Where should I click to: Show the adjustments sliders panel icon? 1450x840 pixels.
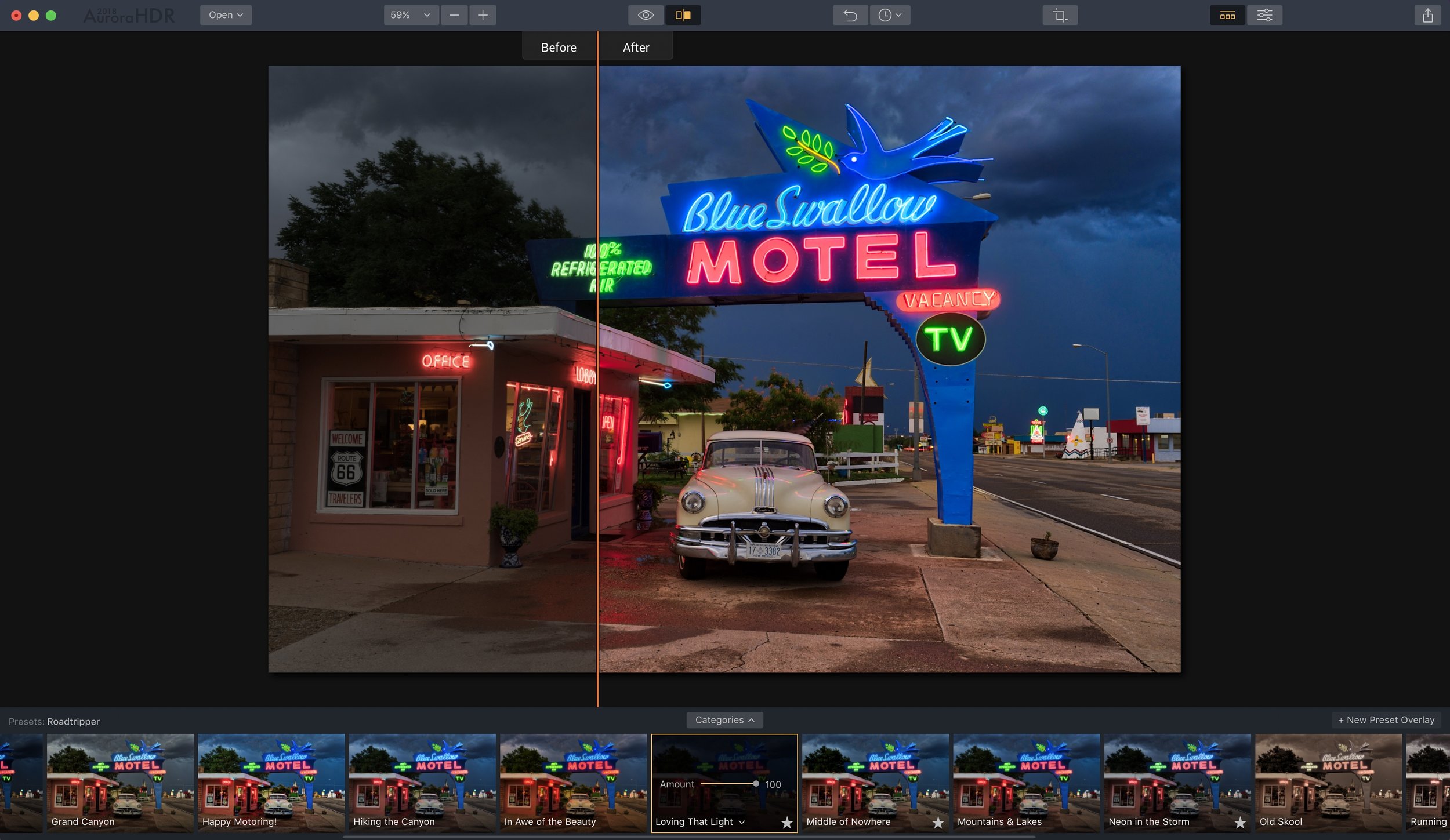click(x=1264, y=15)
